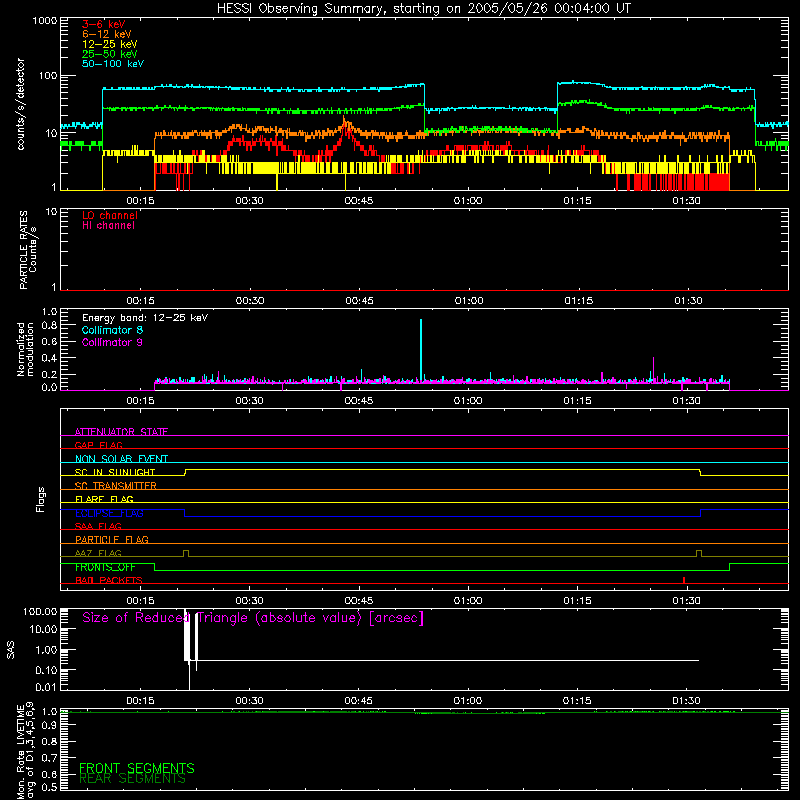
Task: Click the 00:30 tick under the Flags panel
Action: (249, 601)
